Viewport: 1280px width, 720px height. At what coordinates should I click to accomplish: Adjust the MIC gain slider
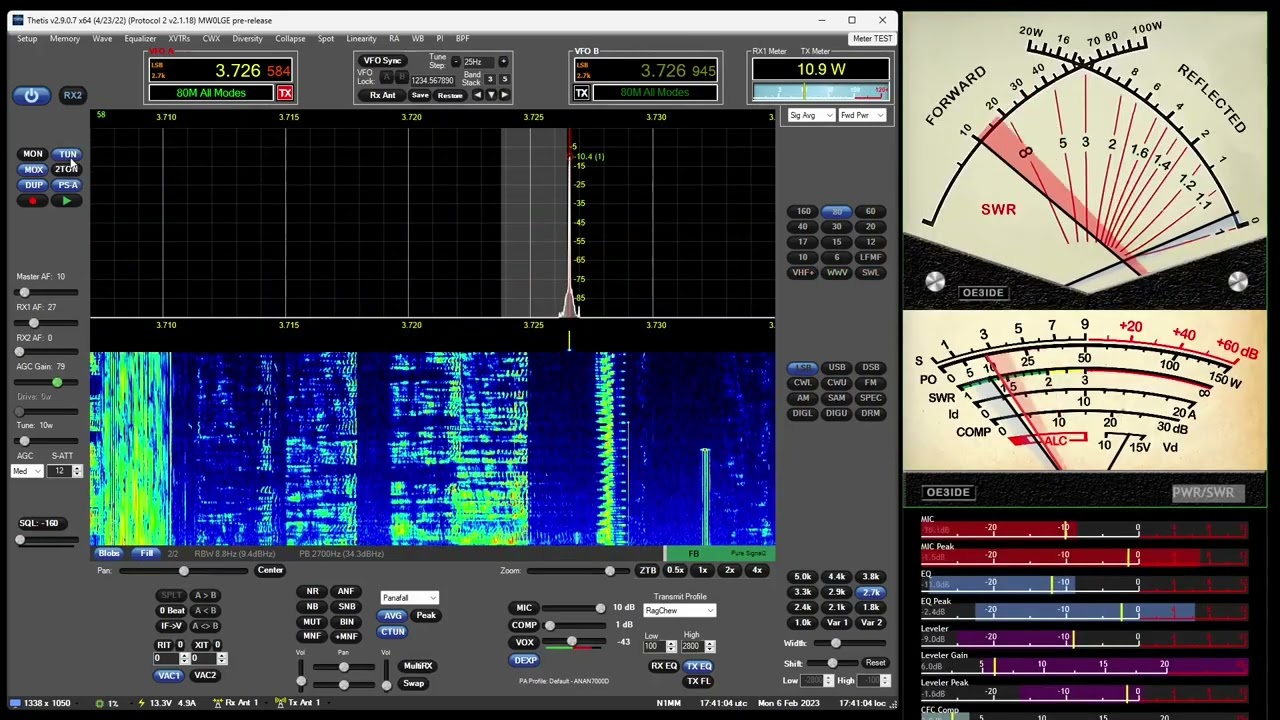coord(574,608)
